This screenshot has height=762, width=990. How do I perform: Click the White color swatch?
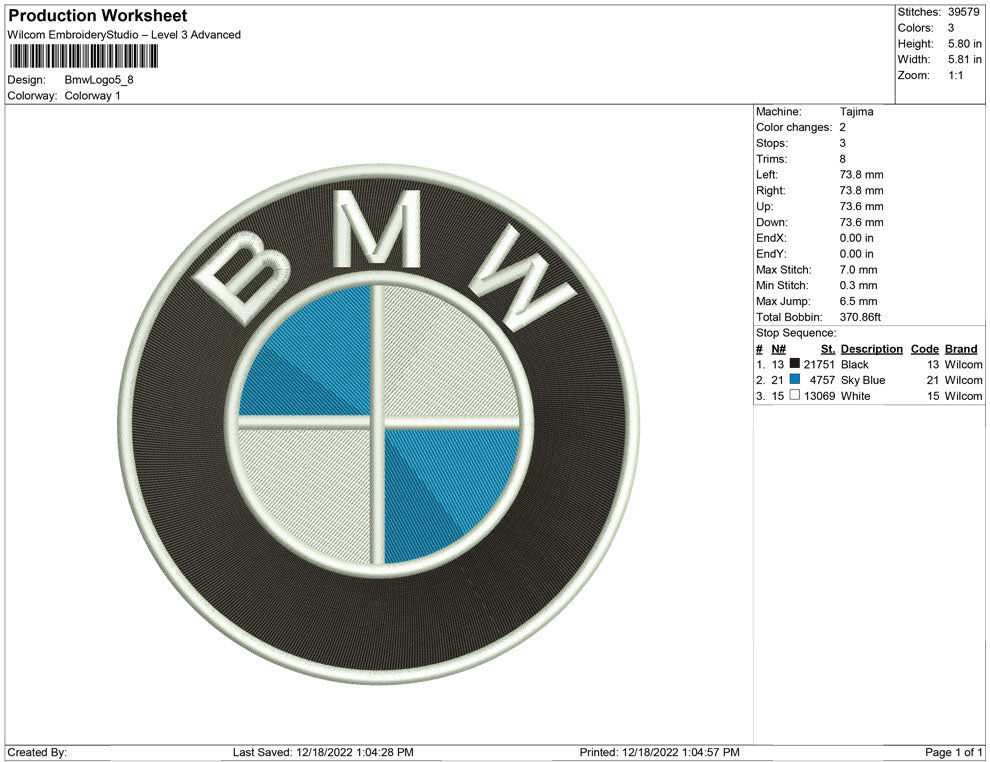tap(795, 395)
